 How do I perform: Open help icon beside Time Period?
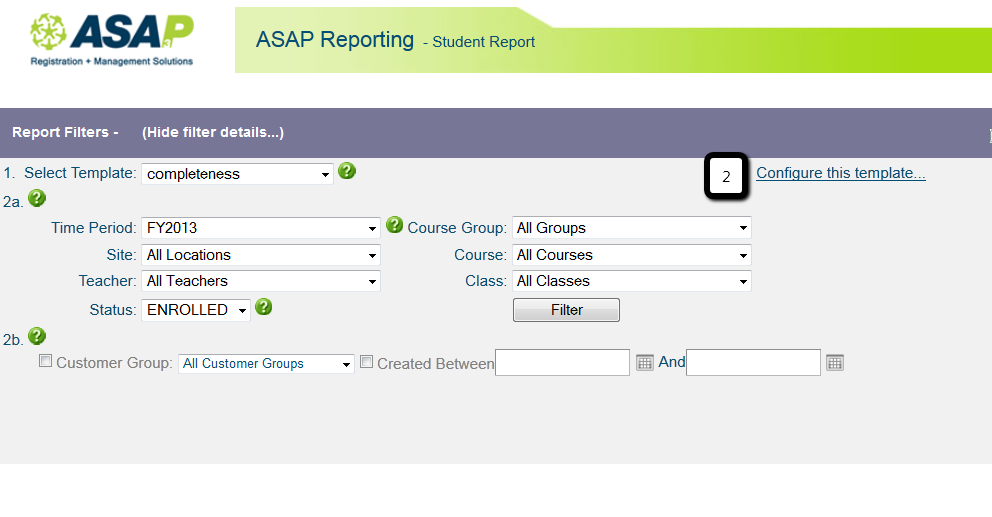point(394,225)
